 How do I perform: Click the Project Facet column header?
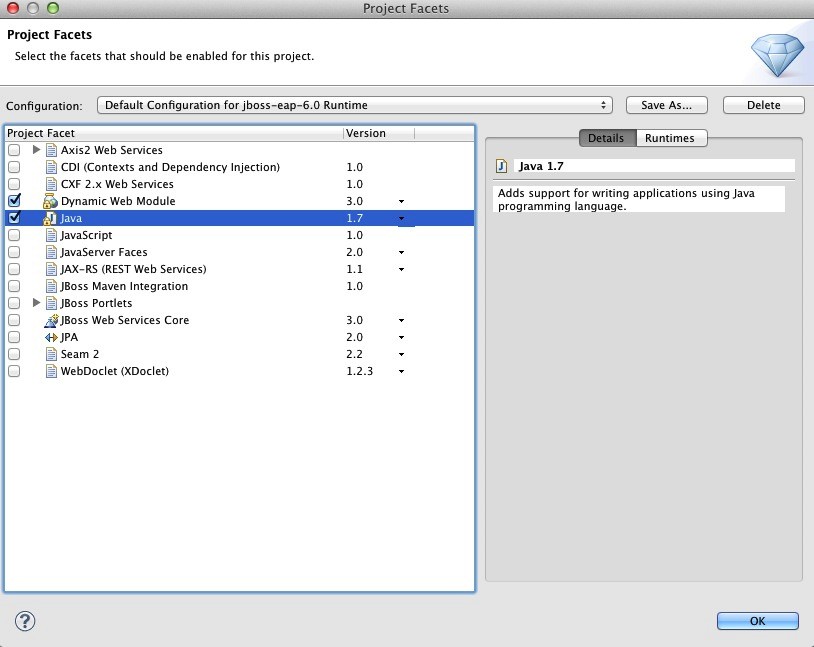pos(174,133)
